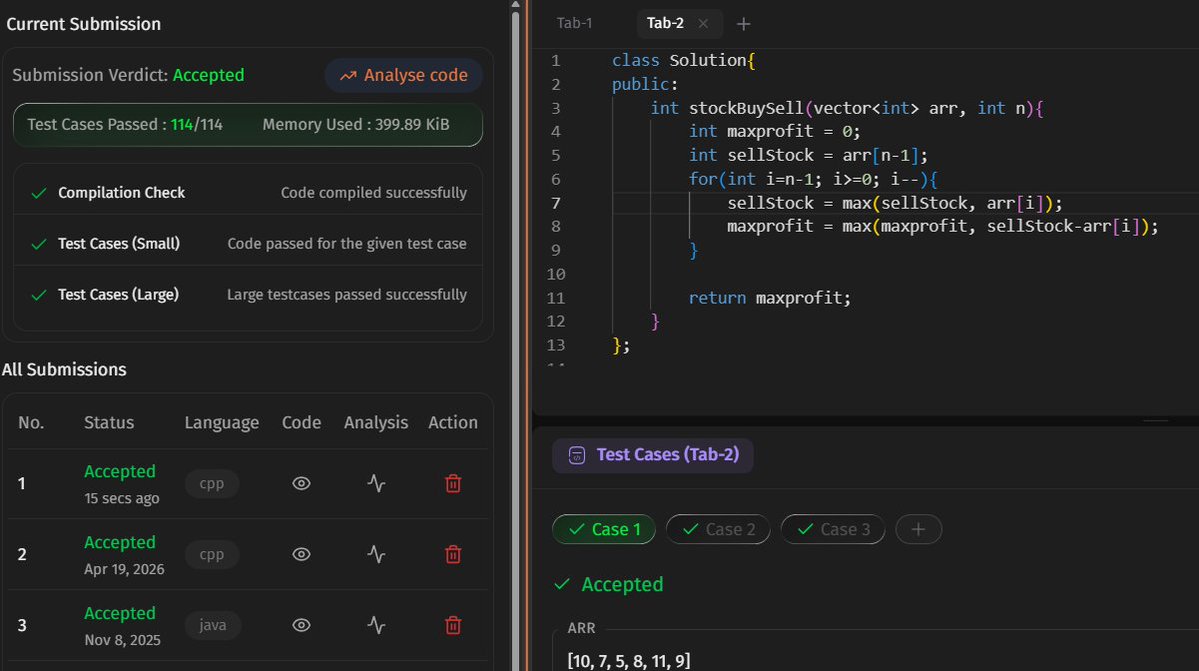1199x671 pixels.
Task: Click the java language tag
Action: pos(212,625)
